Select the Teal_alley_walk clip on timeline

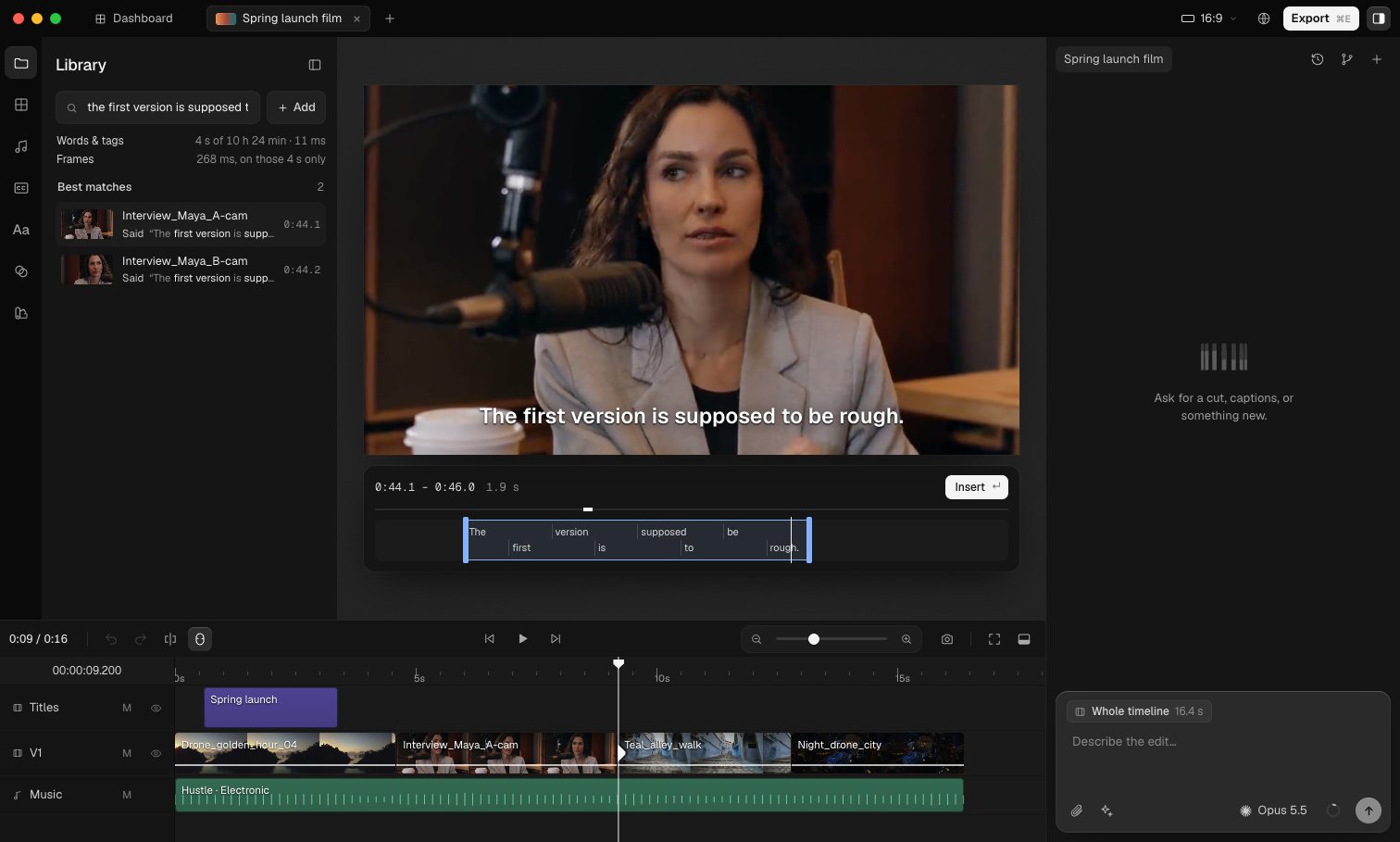coord(705,753)
